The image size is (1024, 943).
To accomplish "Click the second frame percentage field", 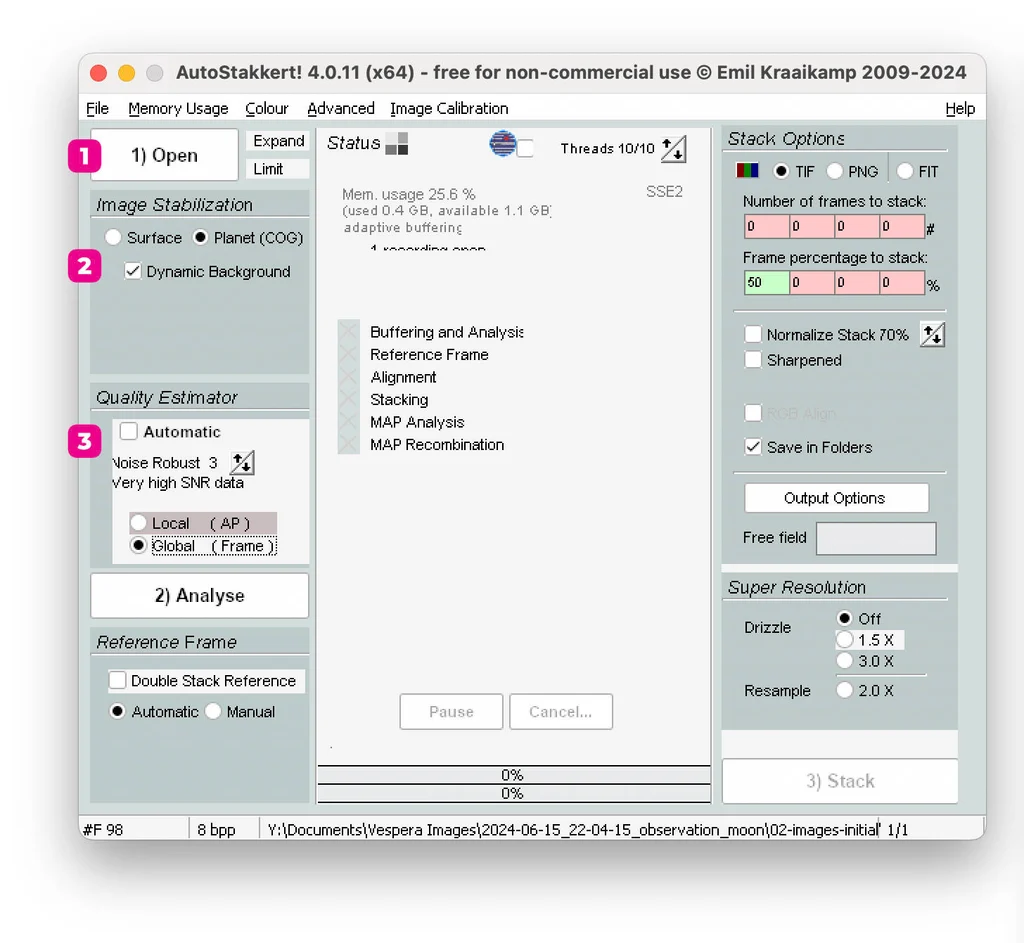I will click(812, 283).
